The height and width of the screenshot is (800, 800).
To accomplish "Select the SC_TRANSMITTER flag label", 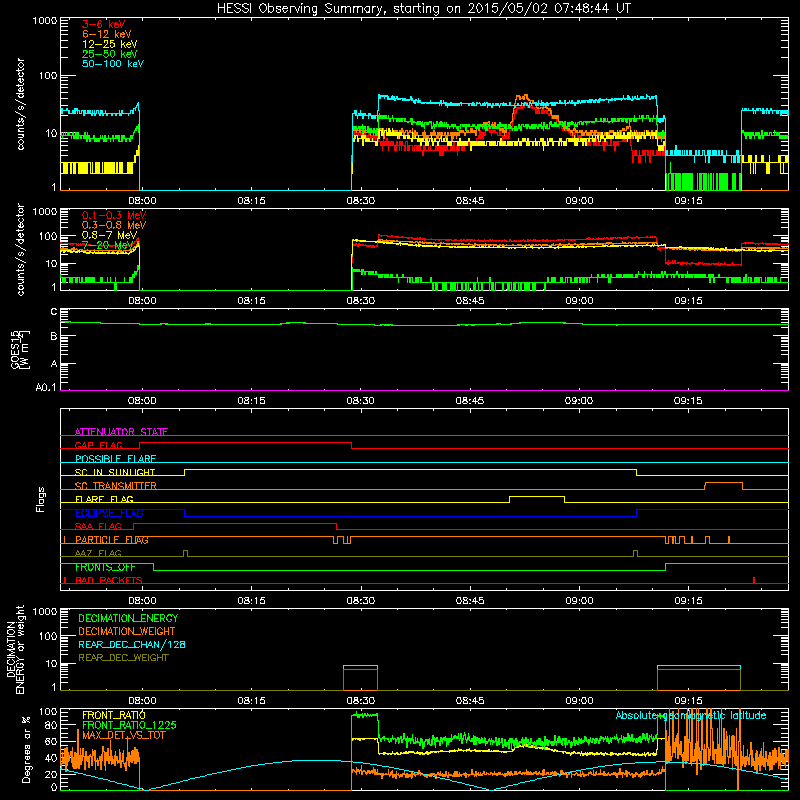I will tap(115, 486).
